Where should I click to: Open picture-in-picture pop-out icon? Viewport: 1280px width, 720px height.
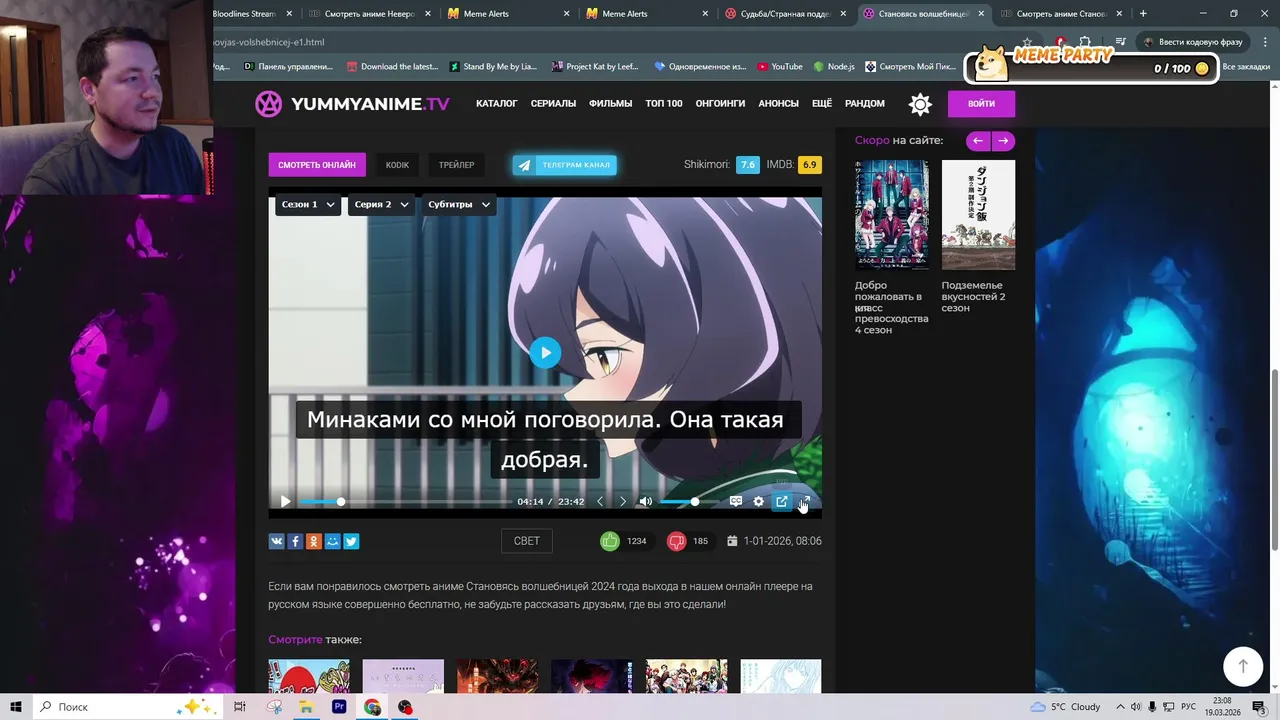pos(782,501)
